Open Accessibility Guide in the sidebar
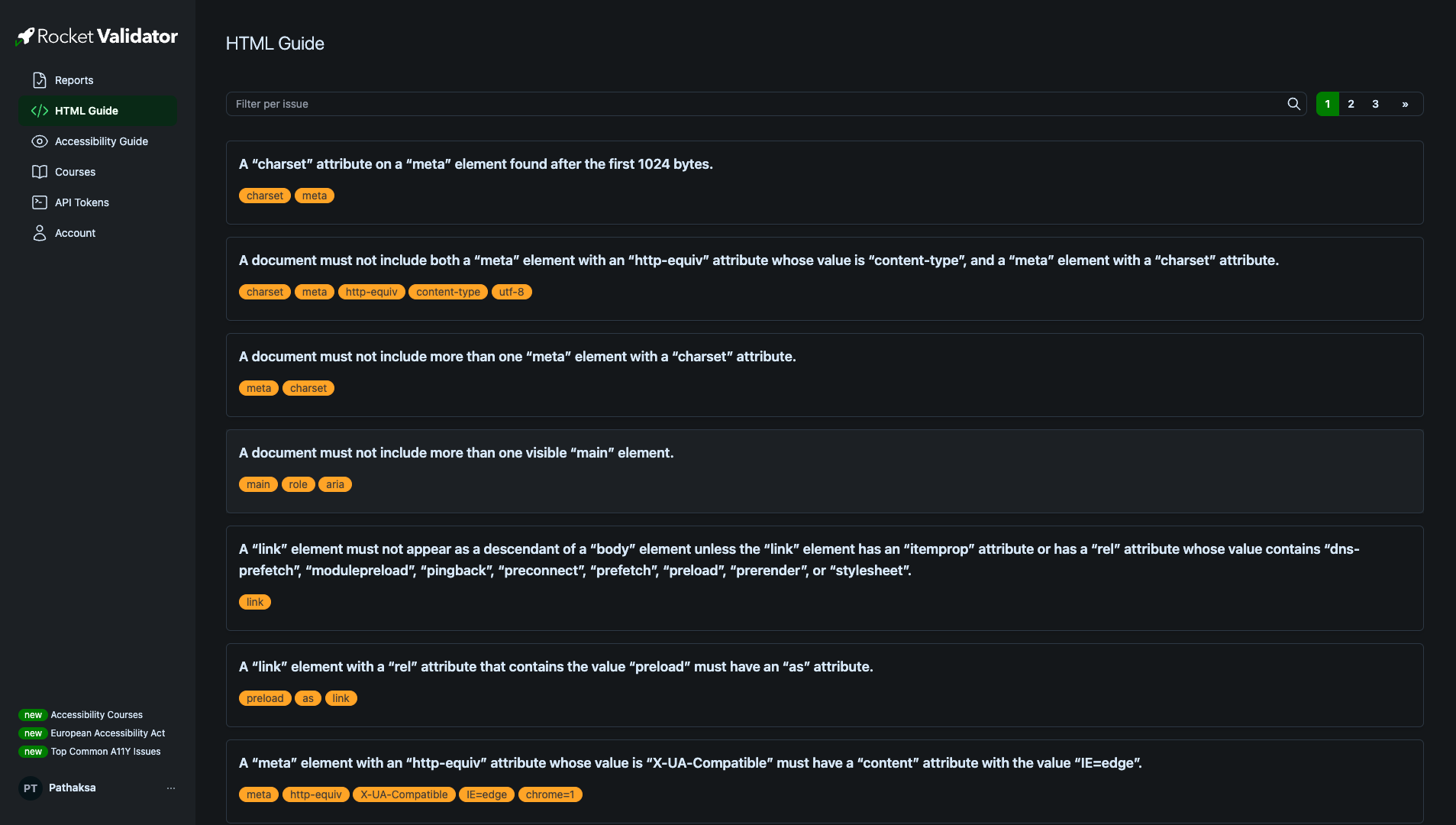 101,141
